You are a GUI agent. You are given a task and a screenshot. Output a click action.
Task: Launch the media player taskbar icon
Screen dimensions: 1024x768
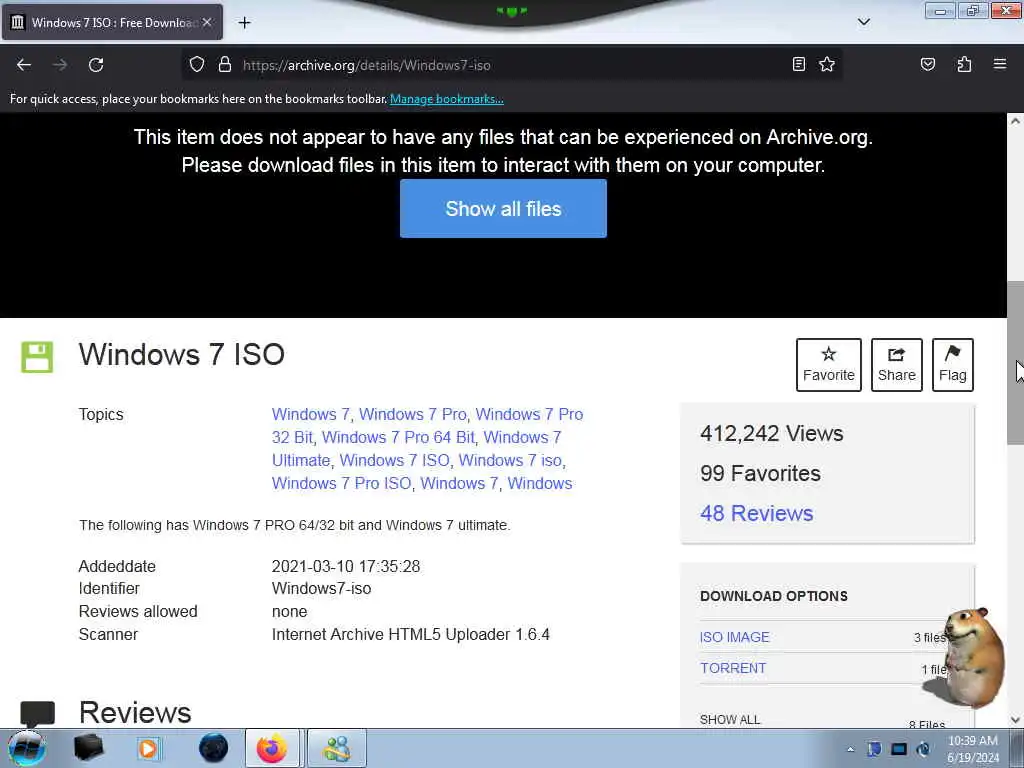click(148, 748)
